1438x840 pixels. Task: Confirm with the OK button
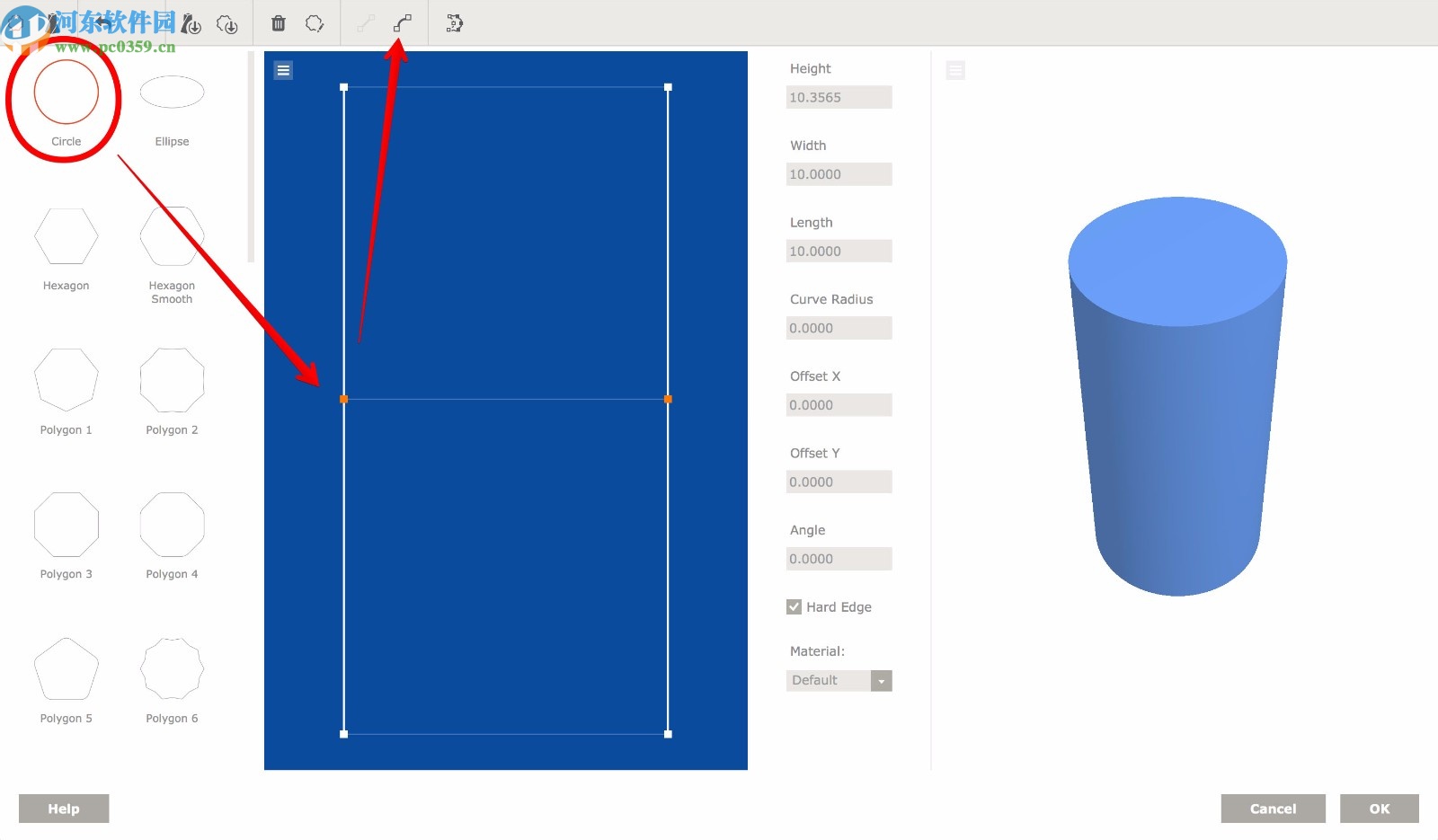click(x=1380, y=809)
